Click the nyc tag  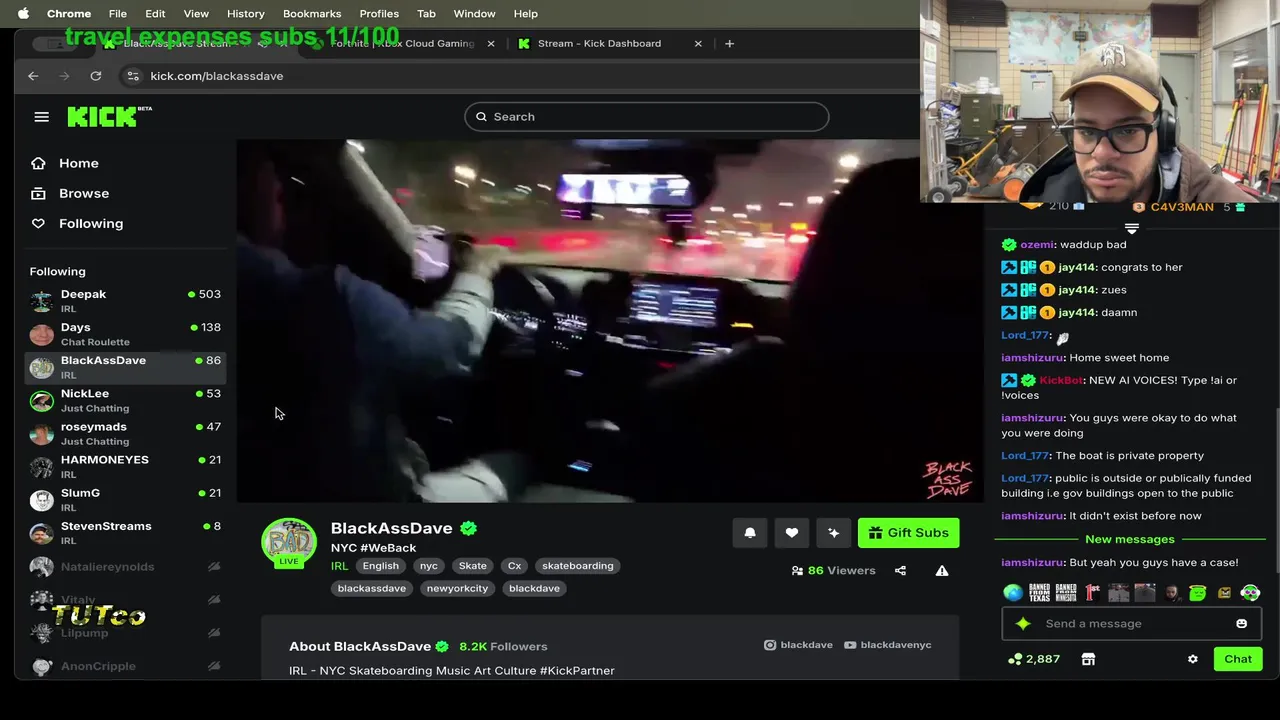click(x=429, y=566)
